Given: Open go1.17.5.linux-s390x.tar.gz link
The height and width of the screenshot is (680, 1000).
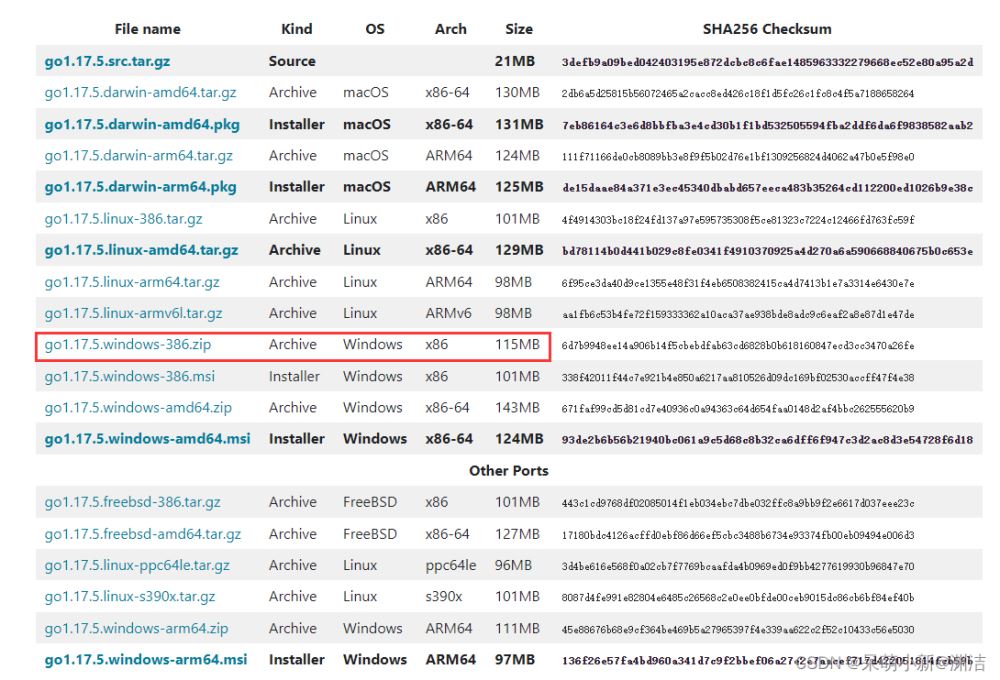Looking at the screenshot, I should 129,596.
